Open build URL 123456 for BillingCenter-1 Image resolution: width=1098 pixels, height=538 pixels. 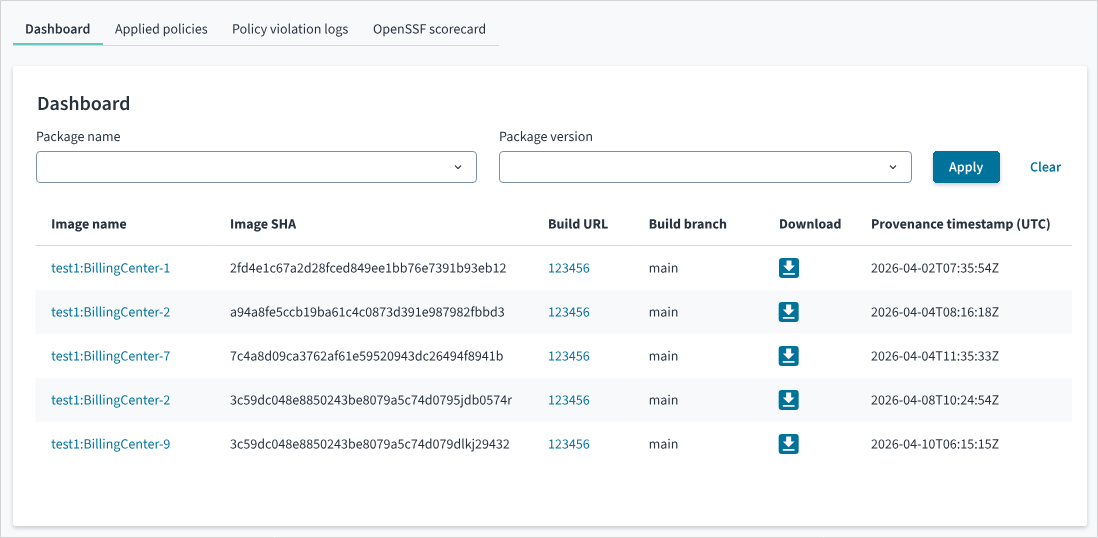569,268
